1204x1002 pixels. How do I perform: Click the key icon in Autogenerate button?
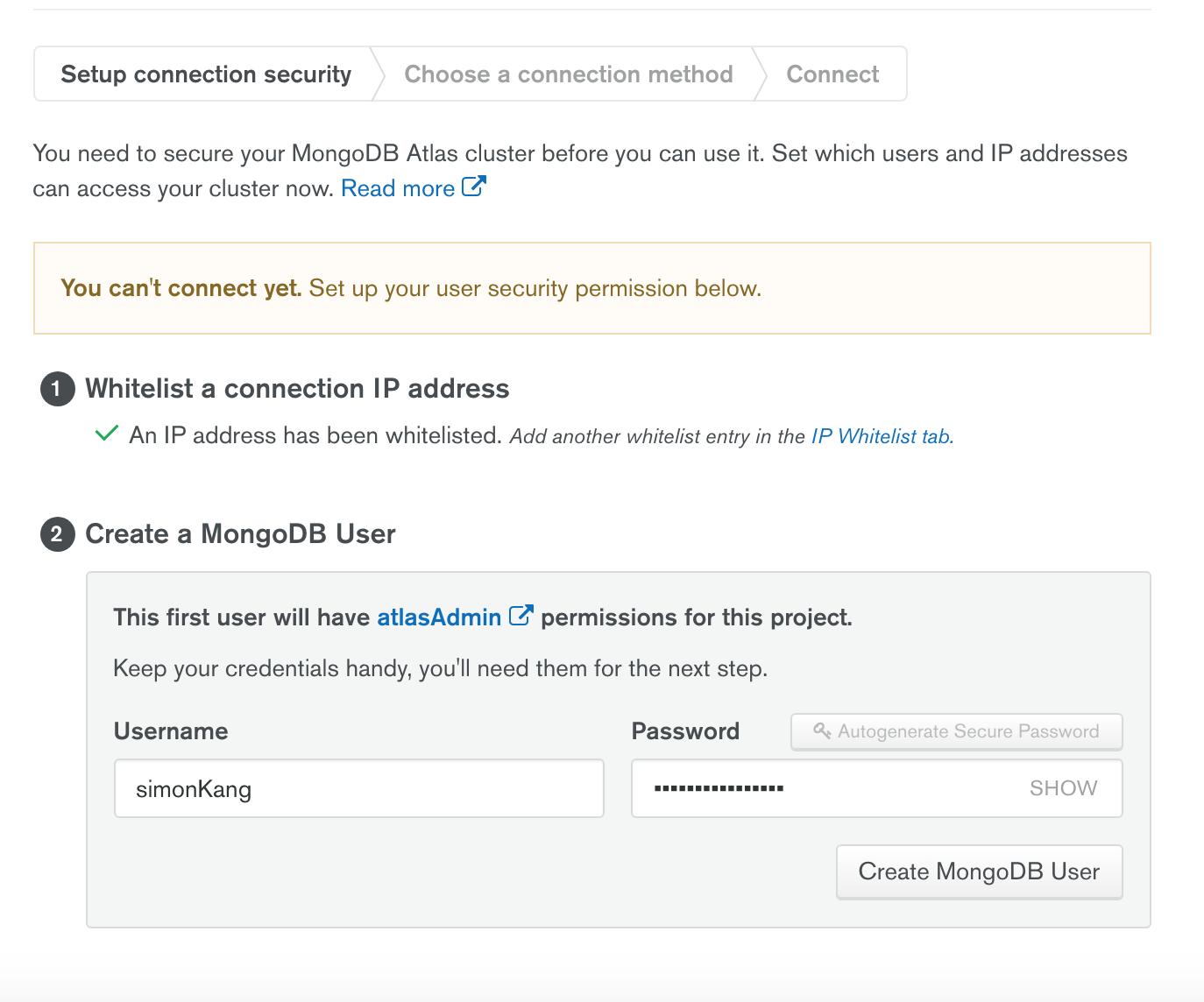point(822,730)
